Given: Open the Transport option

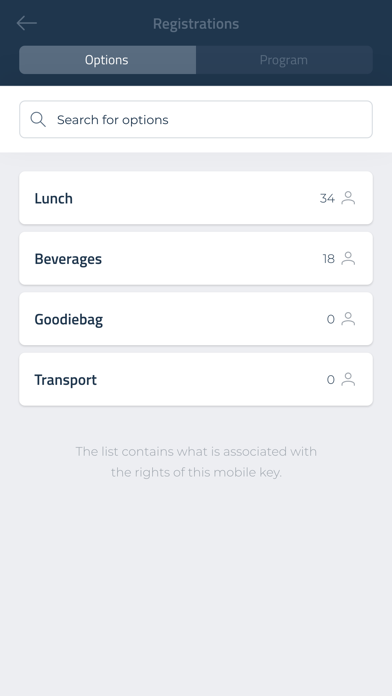Looking at the screenshot, I should [196, 380].
